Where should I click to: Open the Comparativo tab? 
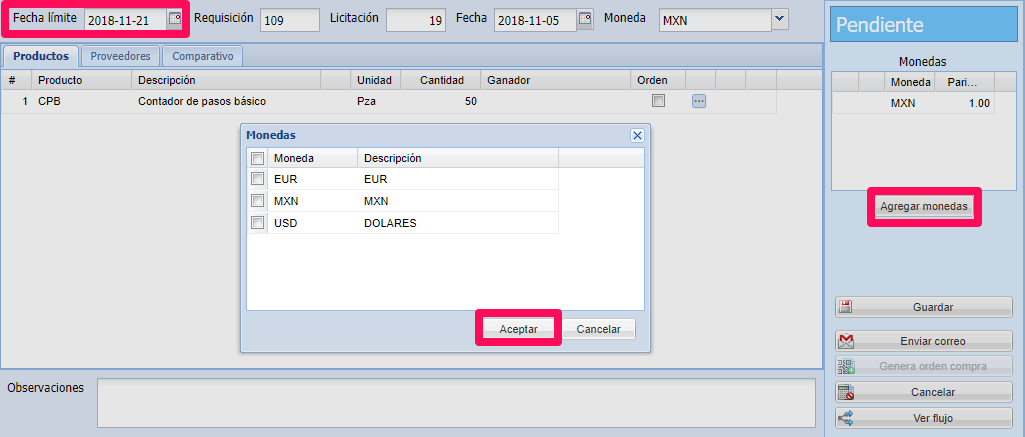click(203, 57)
